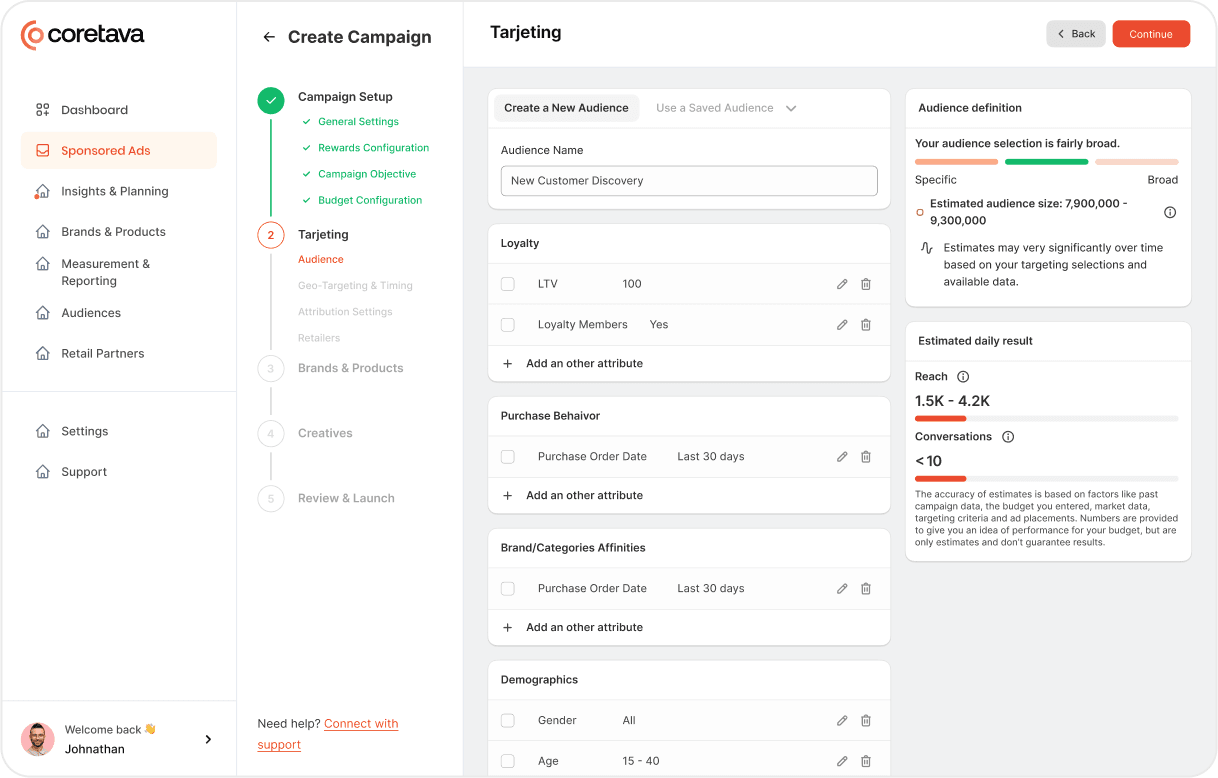Follow the Connect with support link
The image size is (1218, 778).
click(360, 724)
